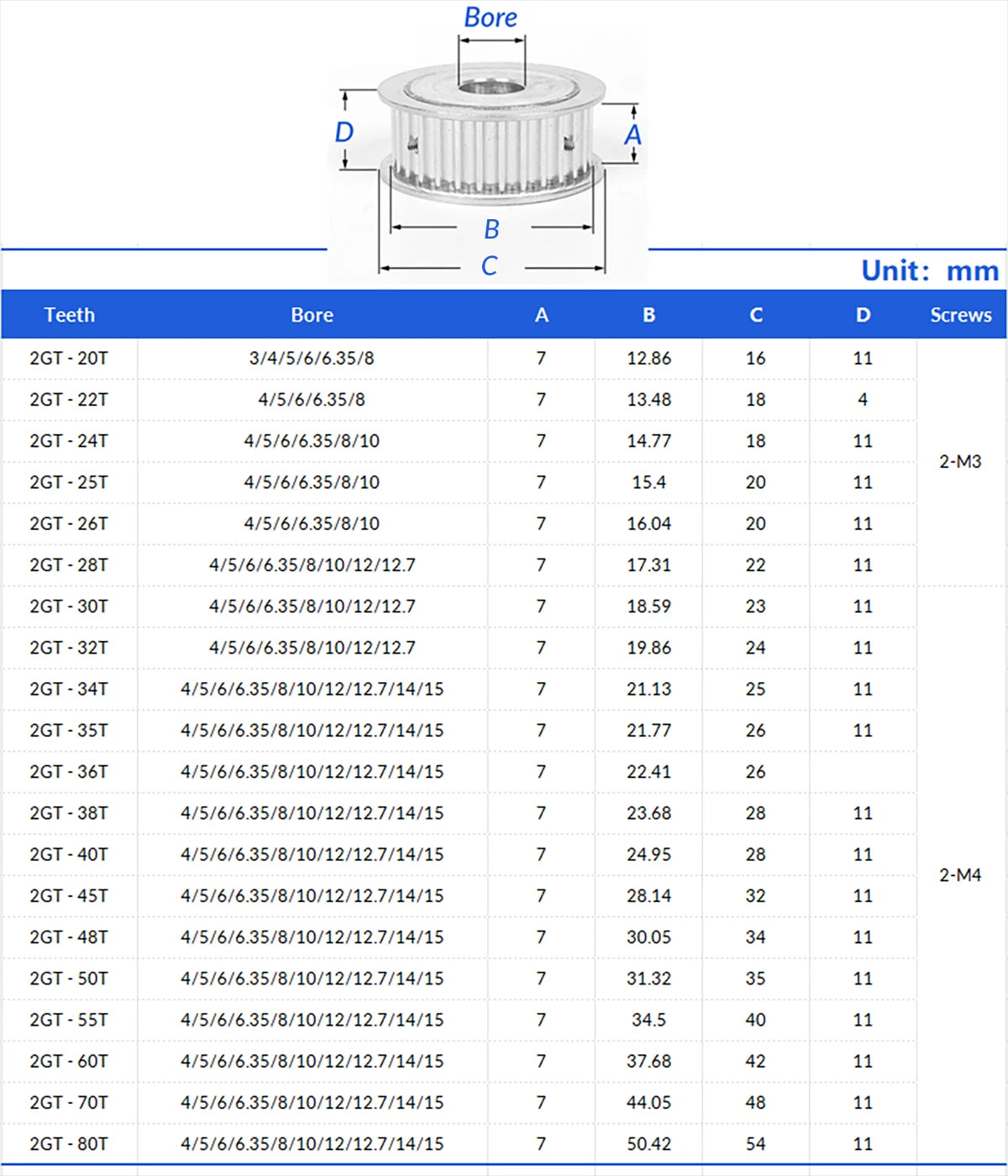The width and height of the screenshot is (1008, 1176).
Task: Select the '2GT - 26T' row label
Action: tap(69, 523)
